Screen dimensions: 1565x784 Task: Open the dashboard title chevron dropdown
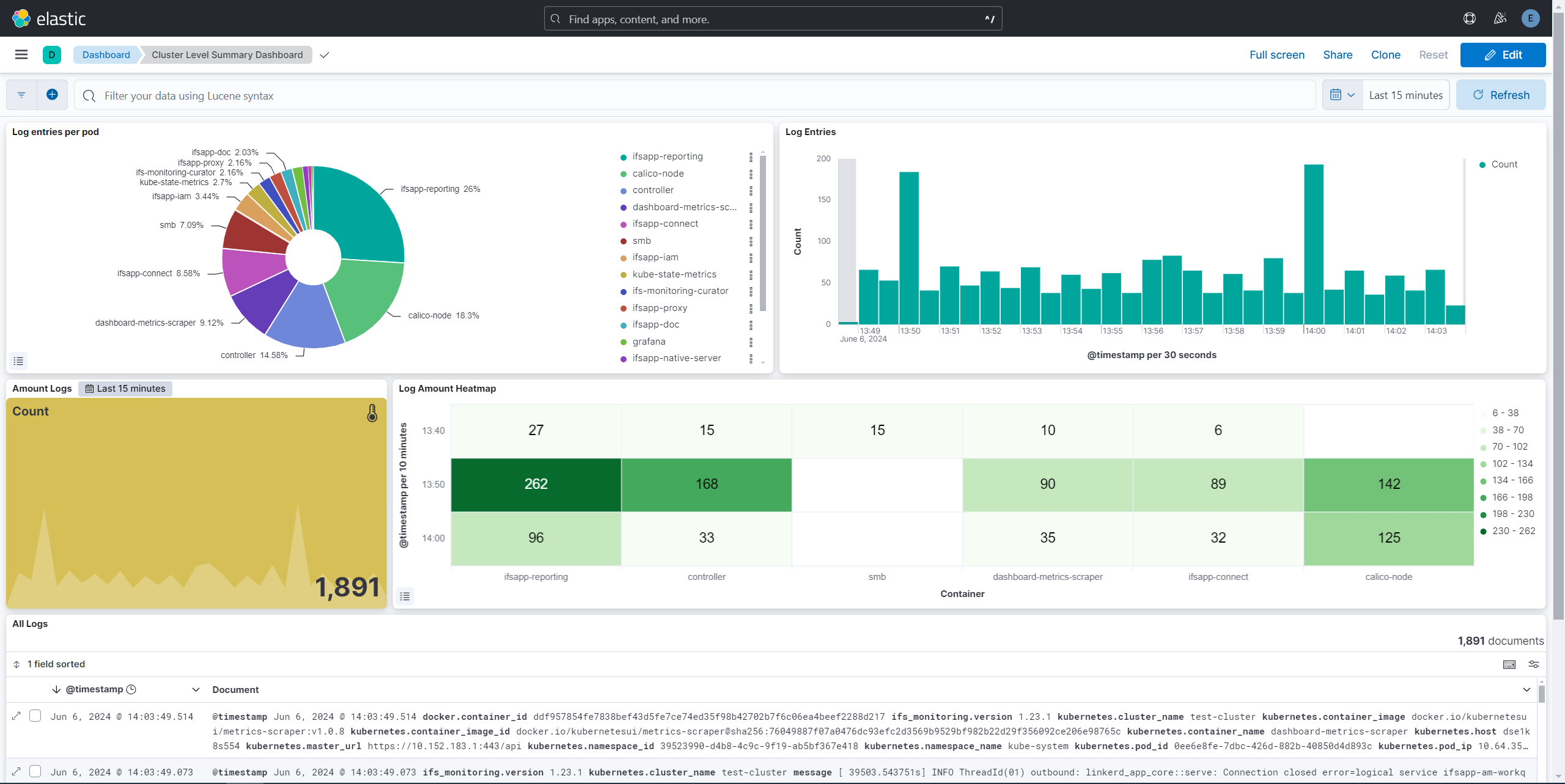324,54
